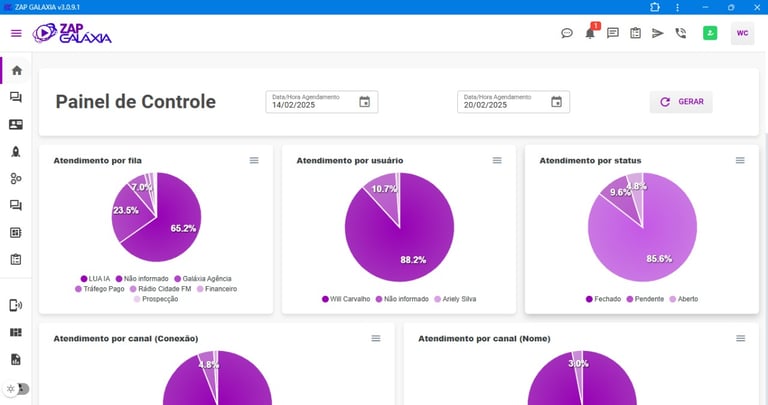Click the extensions puzzle icon in title bar
The height and width of the screenshot is (405, 768).
pos(655,7)
